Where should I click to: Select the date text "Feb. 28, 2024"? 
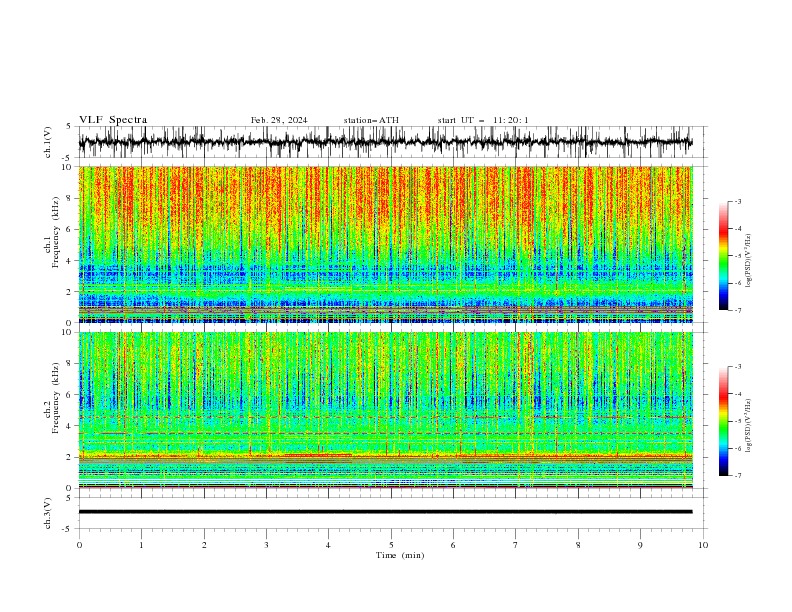click(279, 120)
